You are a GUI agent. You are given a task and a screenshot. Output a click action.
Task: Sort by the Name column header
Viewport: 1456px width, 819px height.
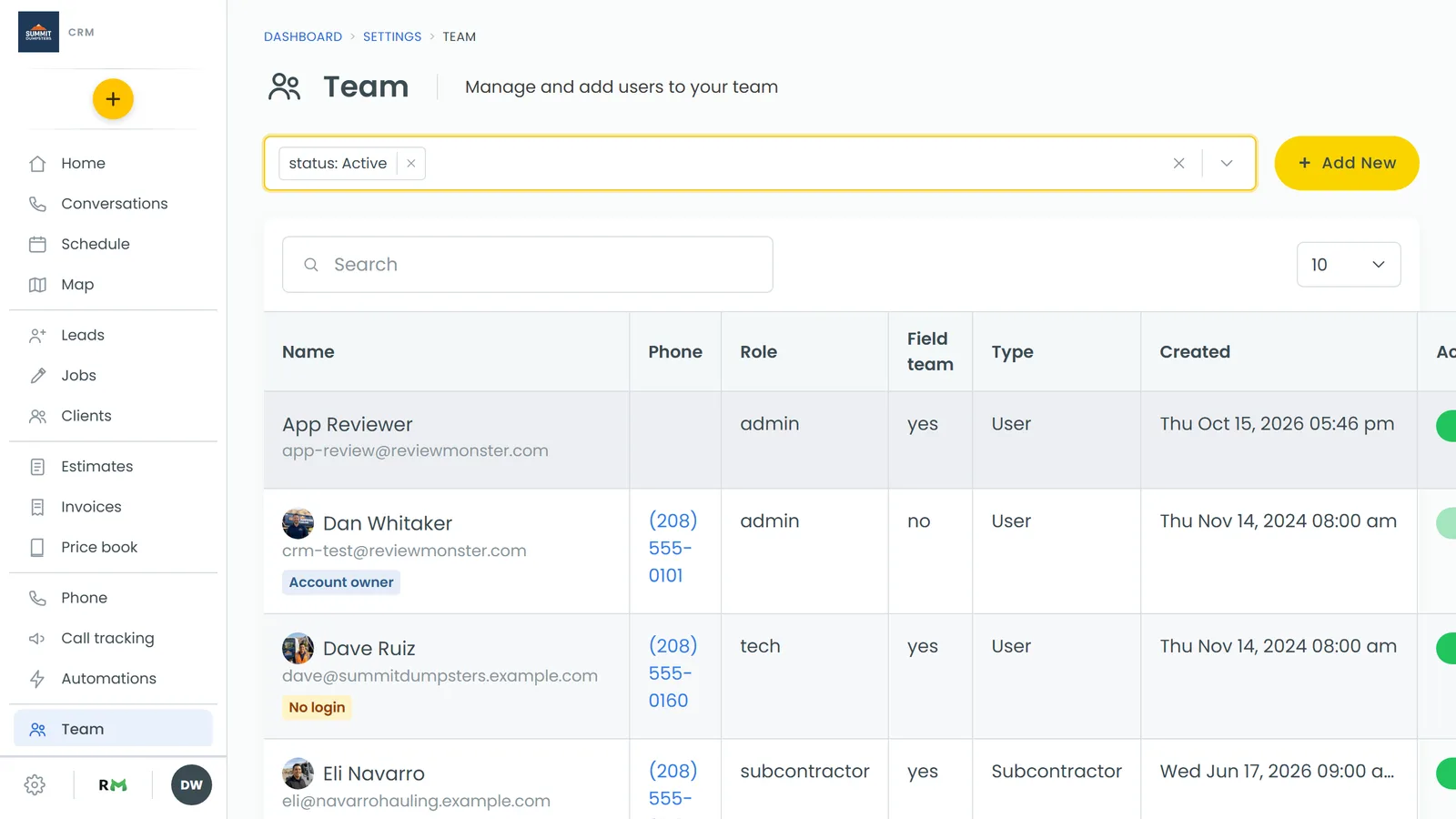pos(308,352)
